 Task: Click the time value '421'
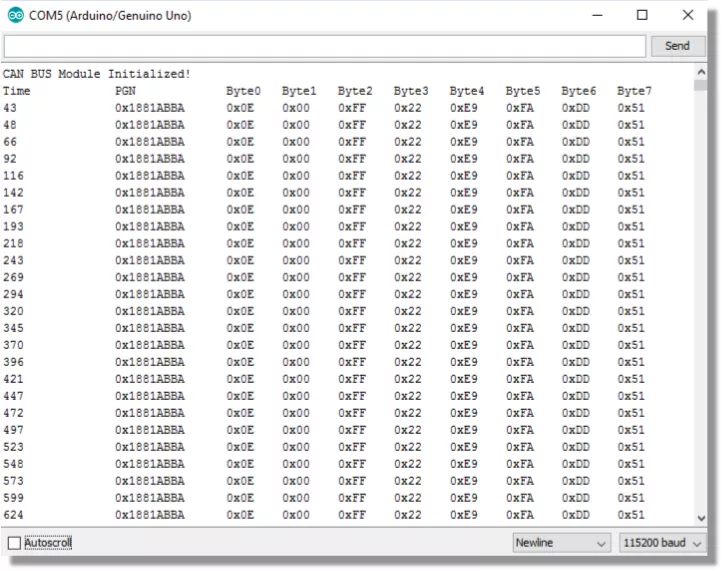(13, 379)
